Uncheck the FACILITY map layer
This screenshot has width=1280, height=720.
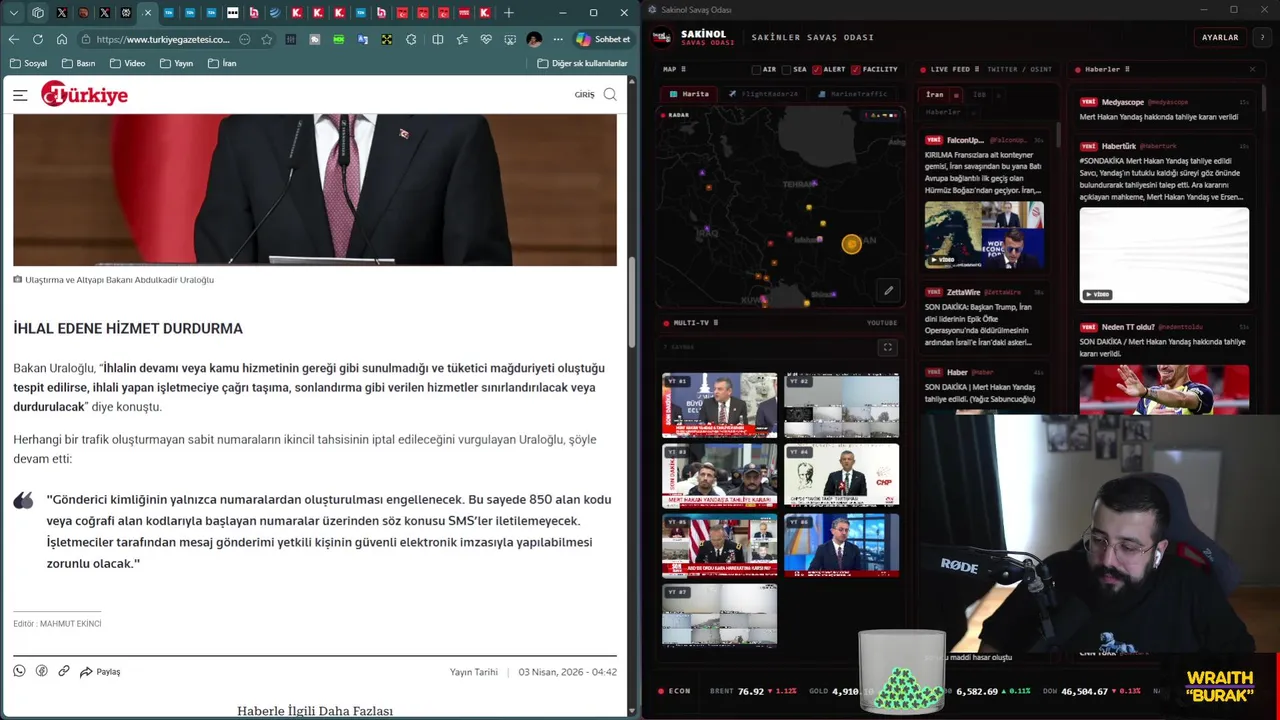click(856, 70)
